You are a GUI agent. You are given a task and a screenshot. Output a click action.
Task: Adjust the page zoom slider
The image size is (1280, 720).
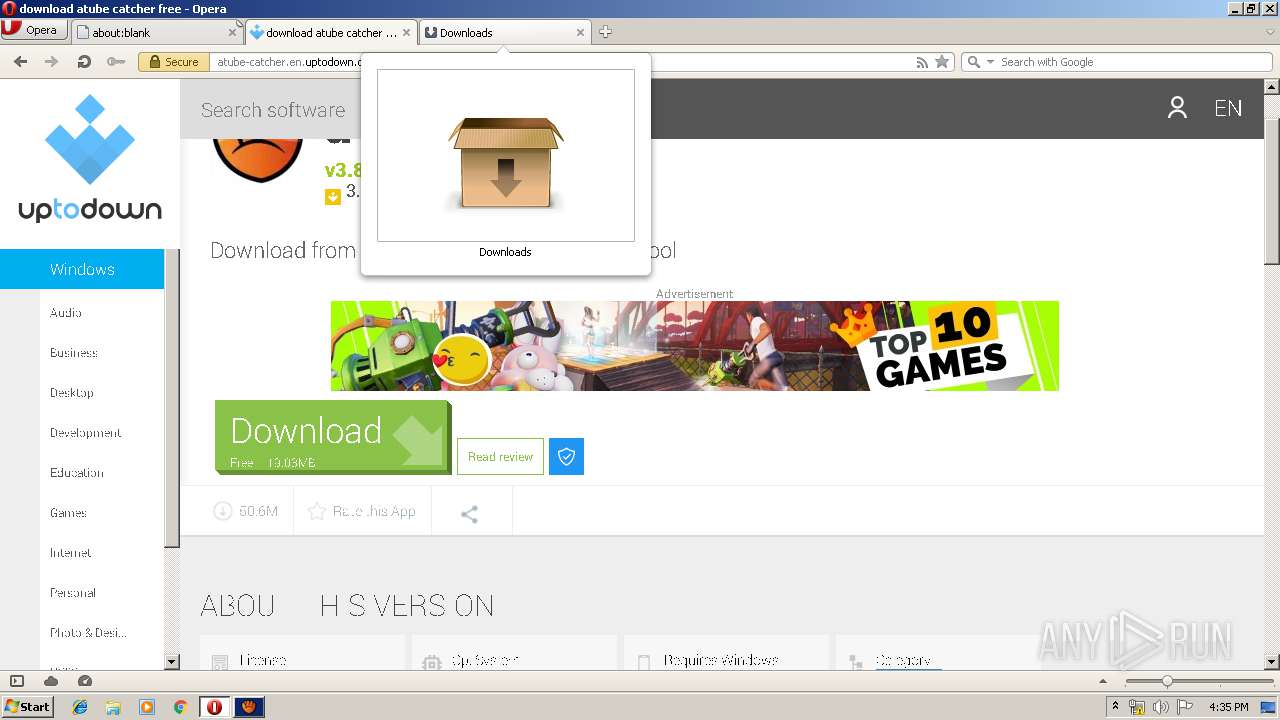(1167, 681)
